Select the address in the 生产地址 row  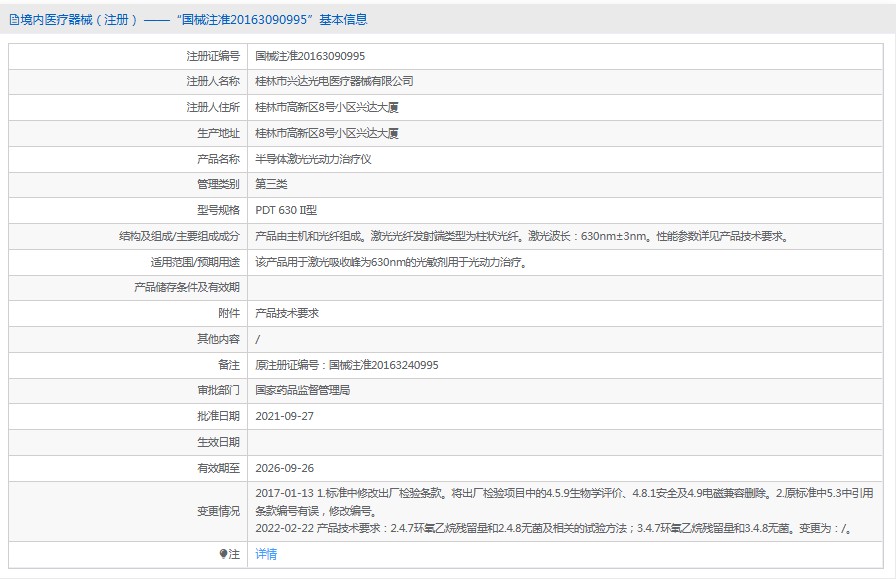coord(327,133)
